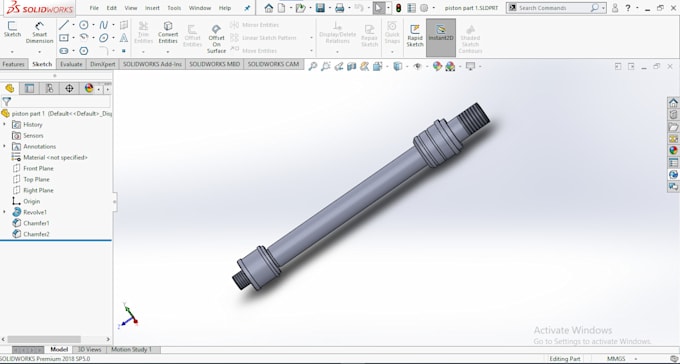Select the Straight Slot tool
This screenshot has width=680, height=364.
coord(64,51)
